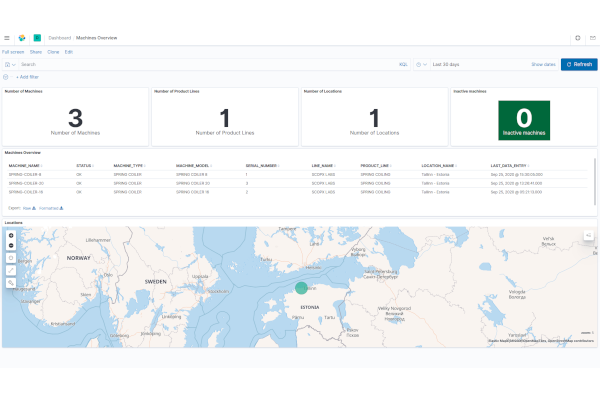Click the green Tallinn location marker

point(301,288)
